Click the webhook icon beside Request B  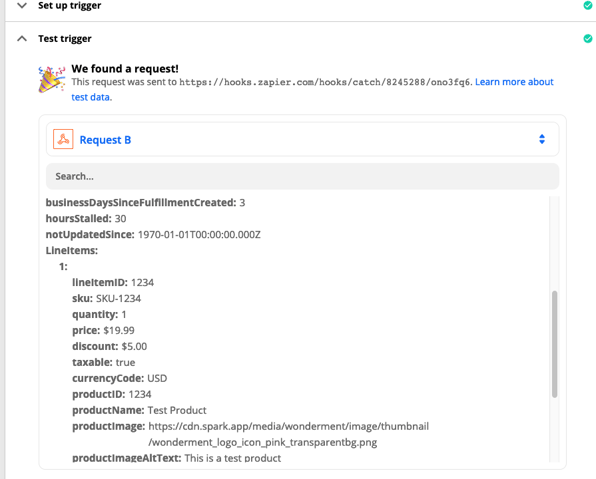pos(63,139)
